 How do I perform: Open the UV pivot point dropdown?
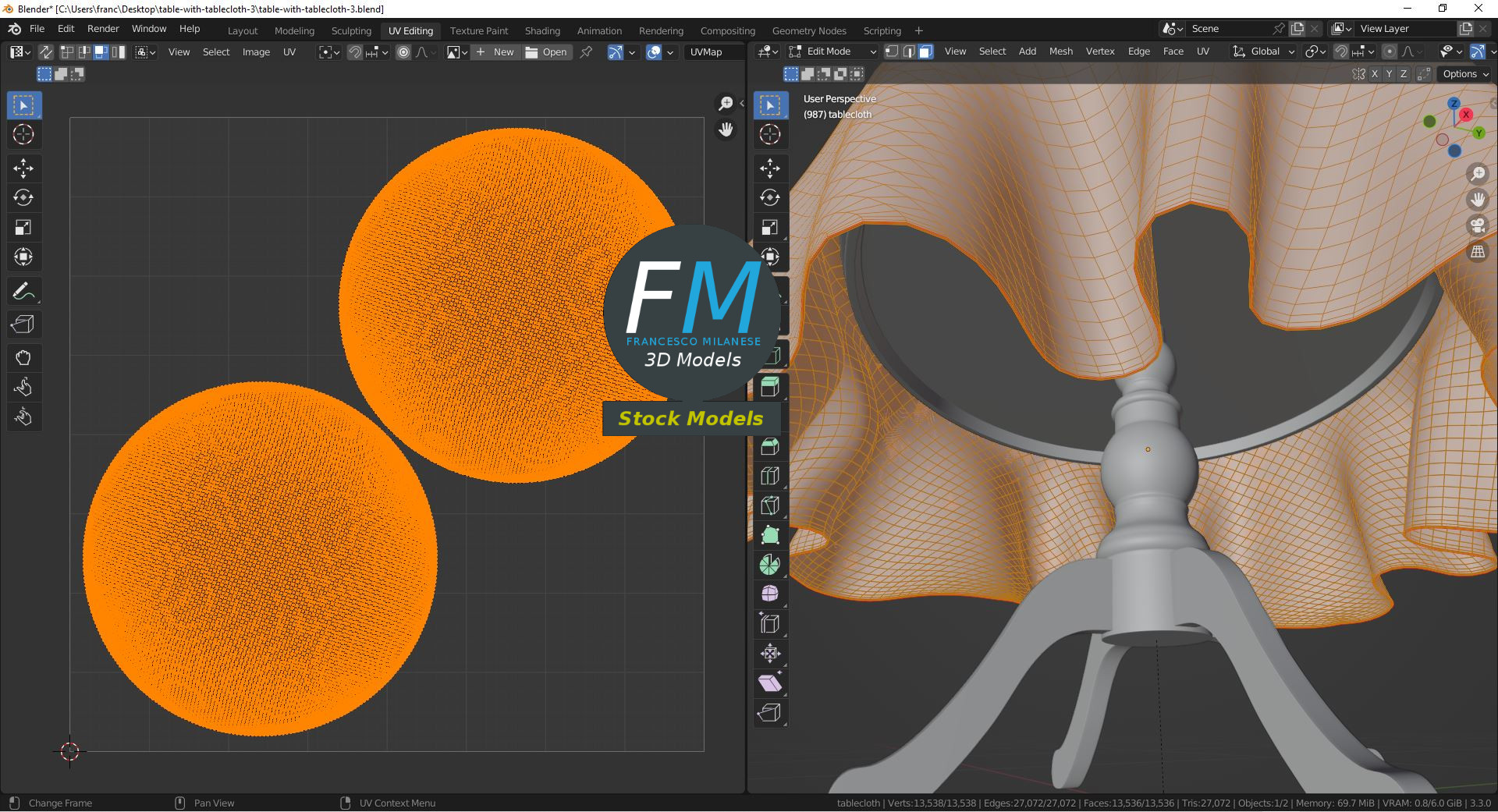pos(329,52)
